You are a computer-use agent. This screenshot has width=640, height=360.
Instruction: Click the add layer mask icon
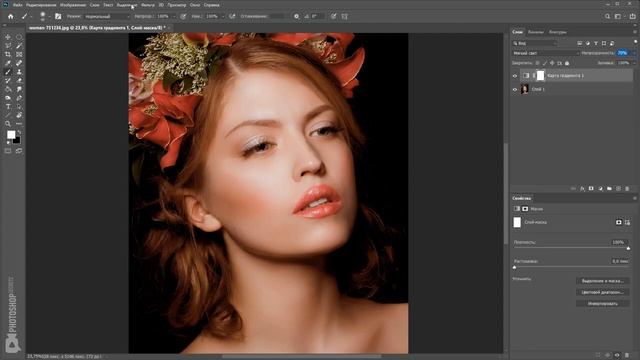tap(591, 189)
